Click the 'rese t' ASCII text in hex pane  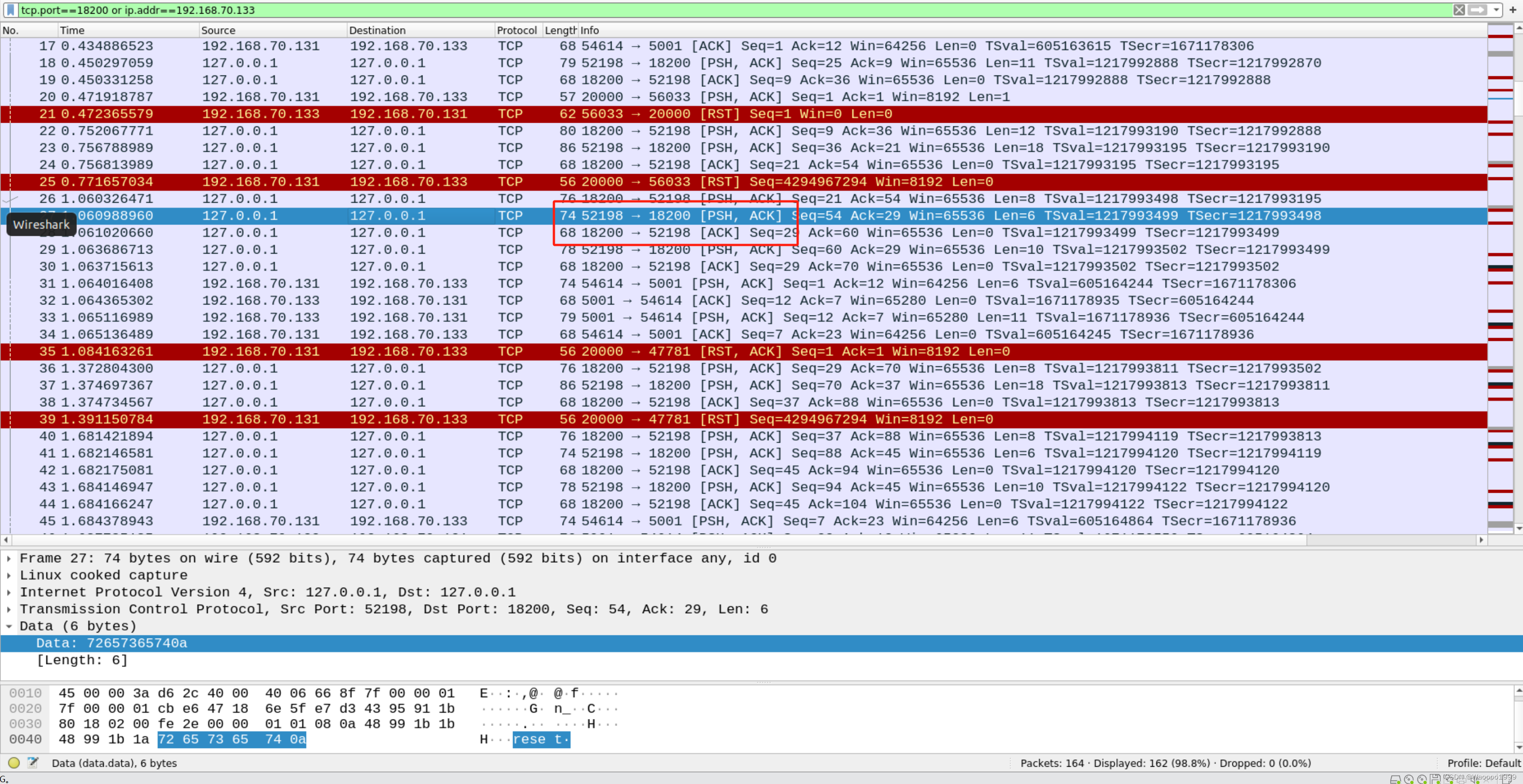(x=541, y=739)
